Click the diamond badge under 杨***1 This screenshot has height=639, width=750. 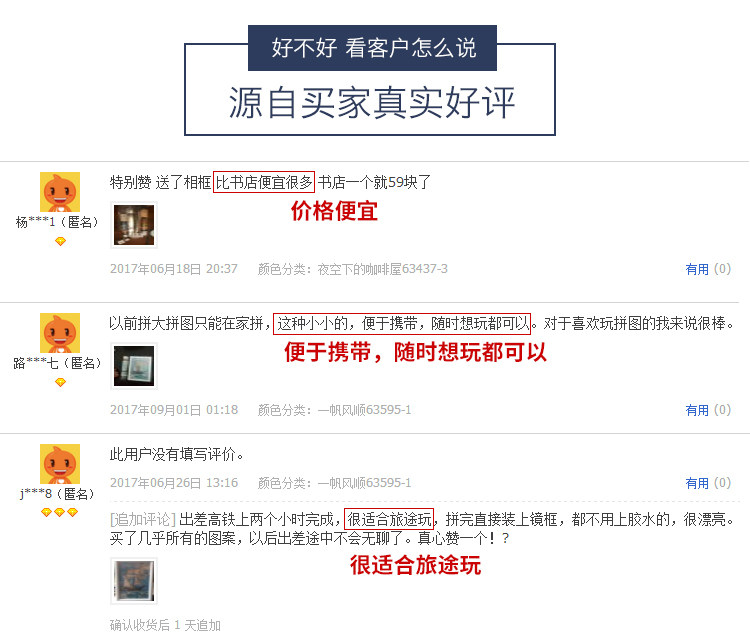point(60,242)
